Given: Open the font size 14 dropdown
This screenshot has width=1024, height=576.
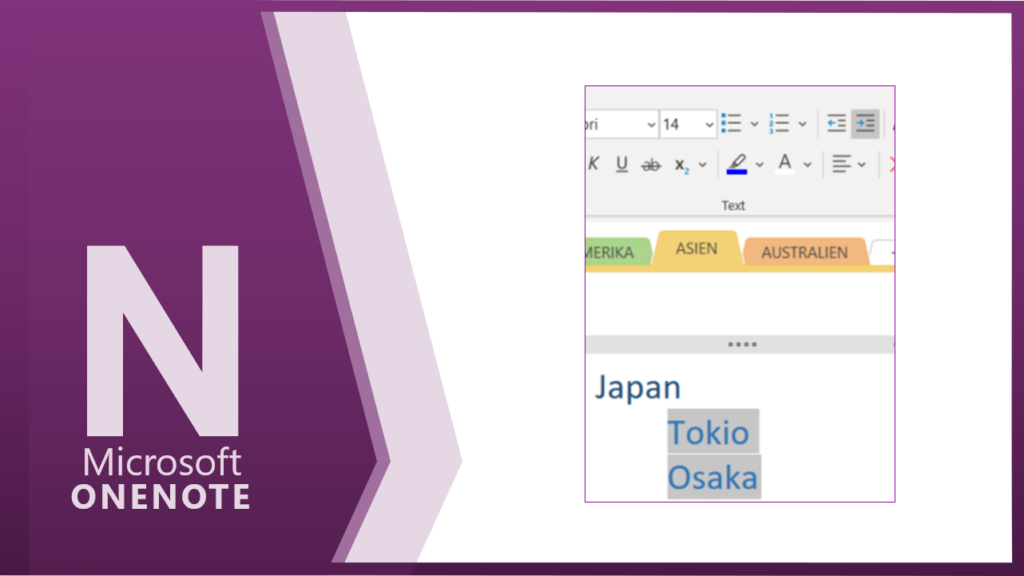Looking at the screenshot, I should pyautogui.click(x=709, y=124).
